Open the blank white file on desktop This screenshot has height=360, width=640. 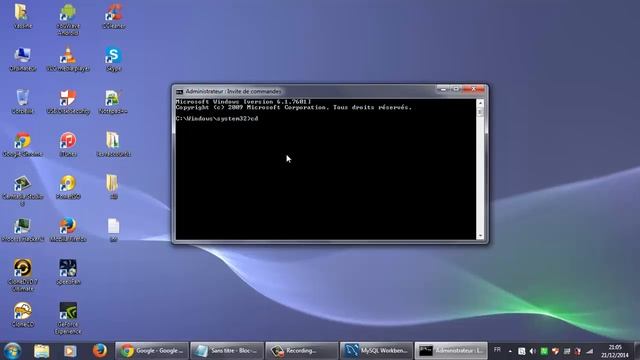click(x=113, y=230)
